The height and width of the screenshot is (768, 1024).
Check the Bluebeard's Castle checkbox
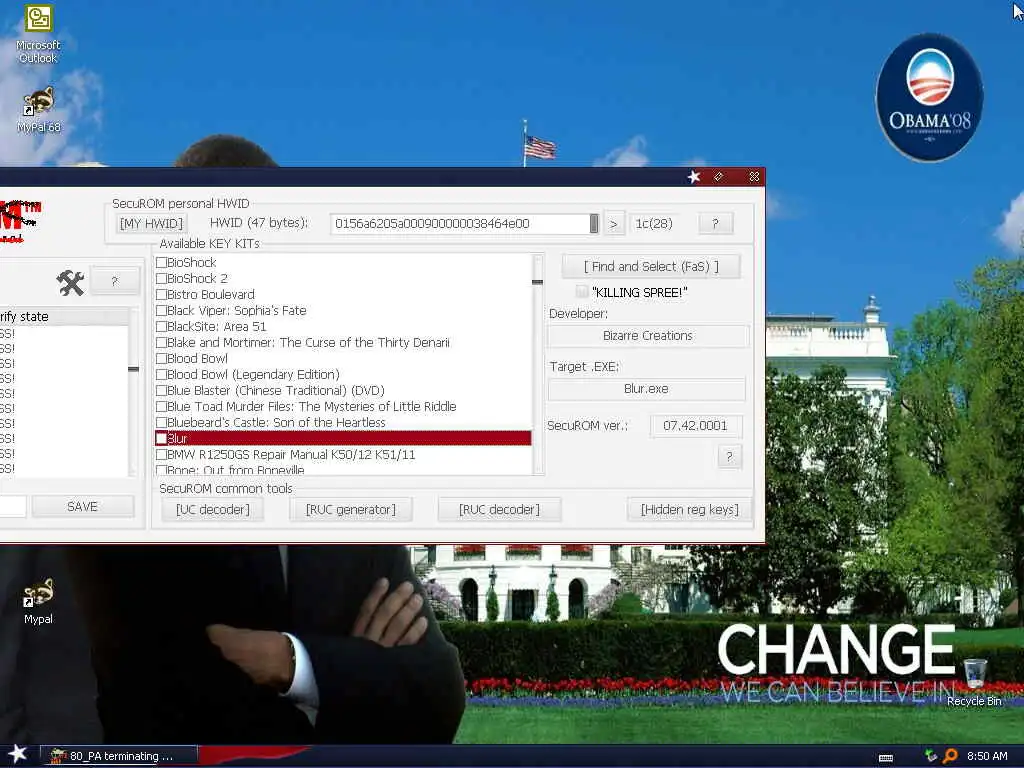[161, 423]
